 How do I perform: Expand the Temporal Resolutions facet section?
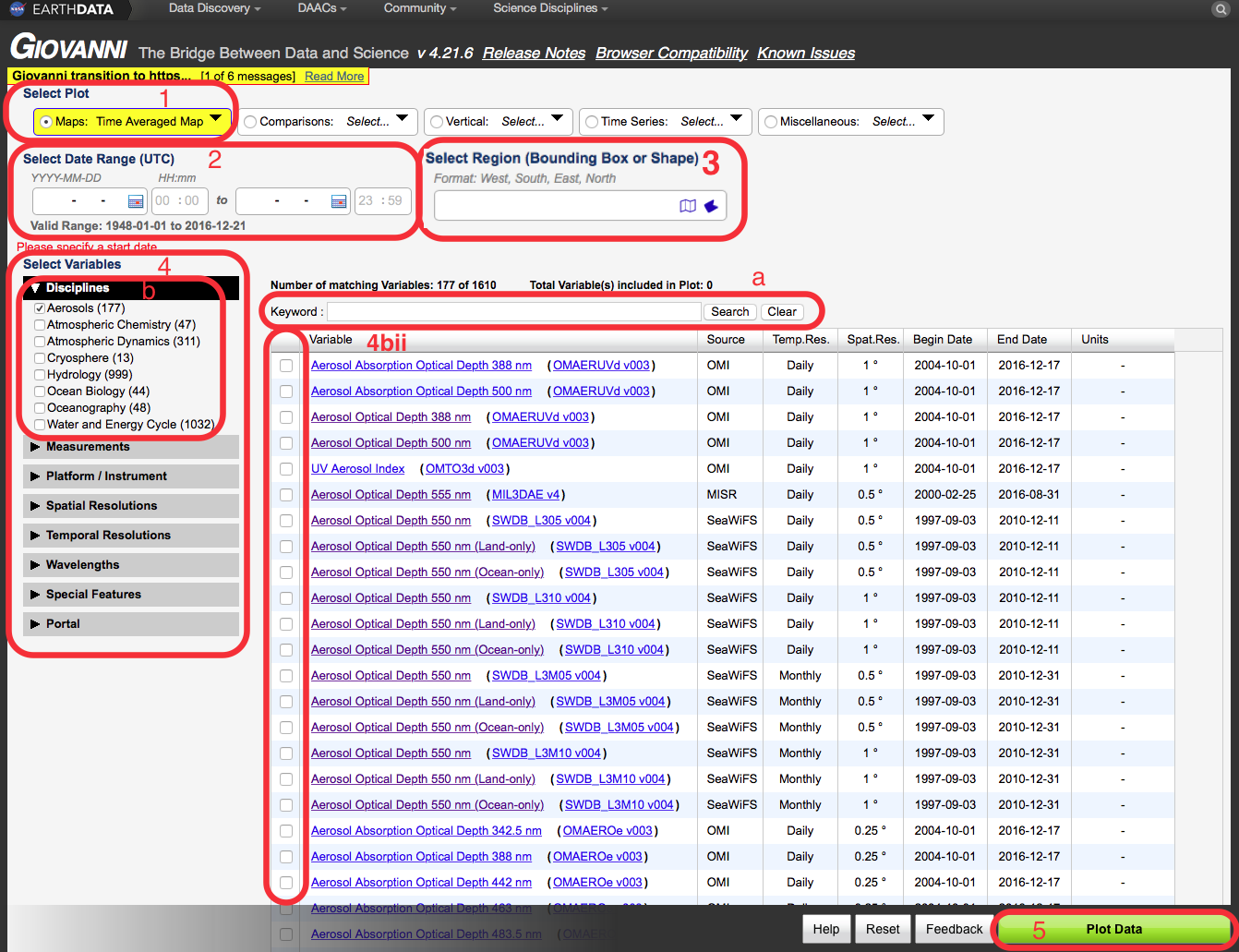click(131, 536)
